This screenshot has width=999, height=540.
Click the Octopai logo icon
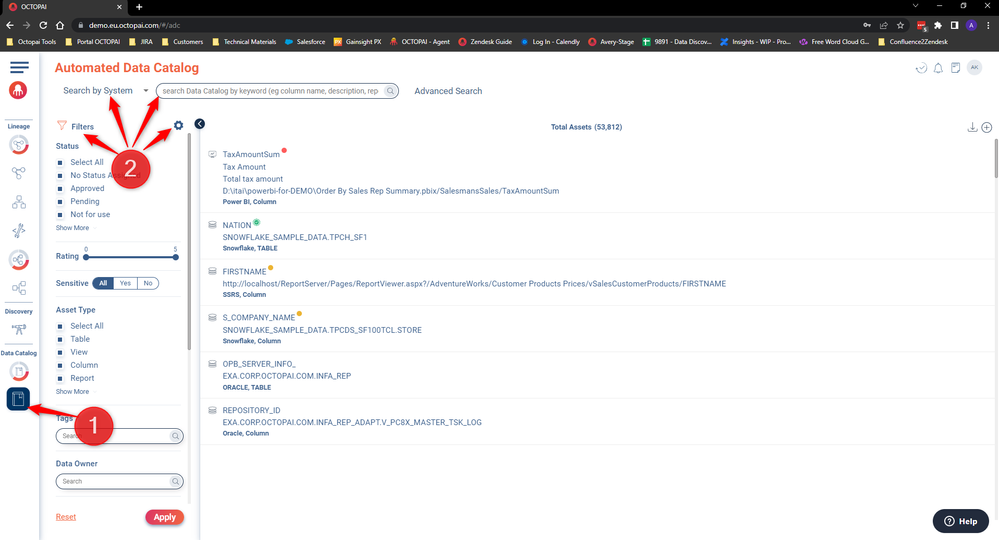pos(18,90)
